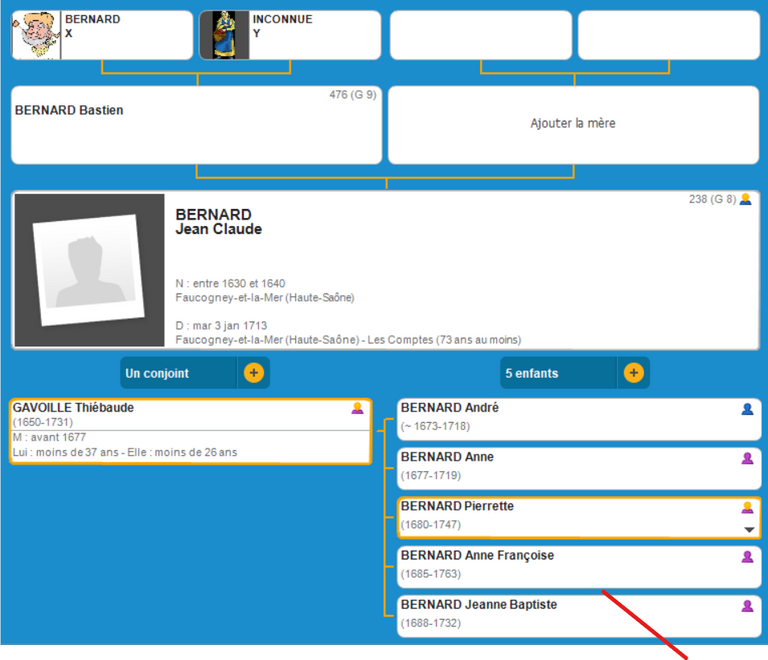Open the father card BERNARD Bastien
Screen dimensions: 768x660
[x=196, y=124]
